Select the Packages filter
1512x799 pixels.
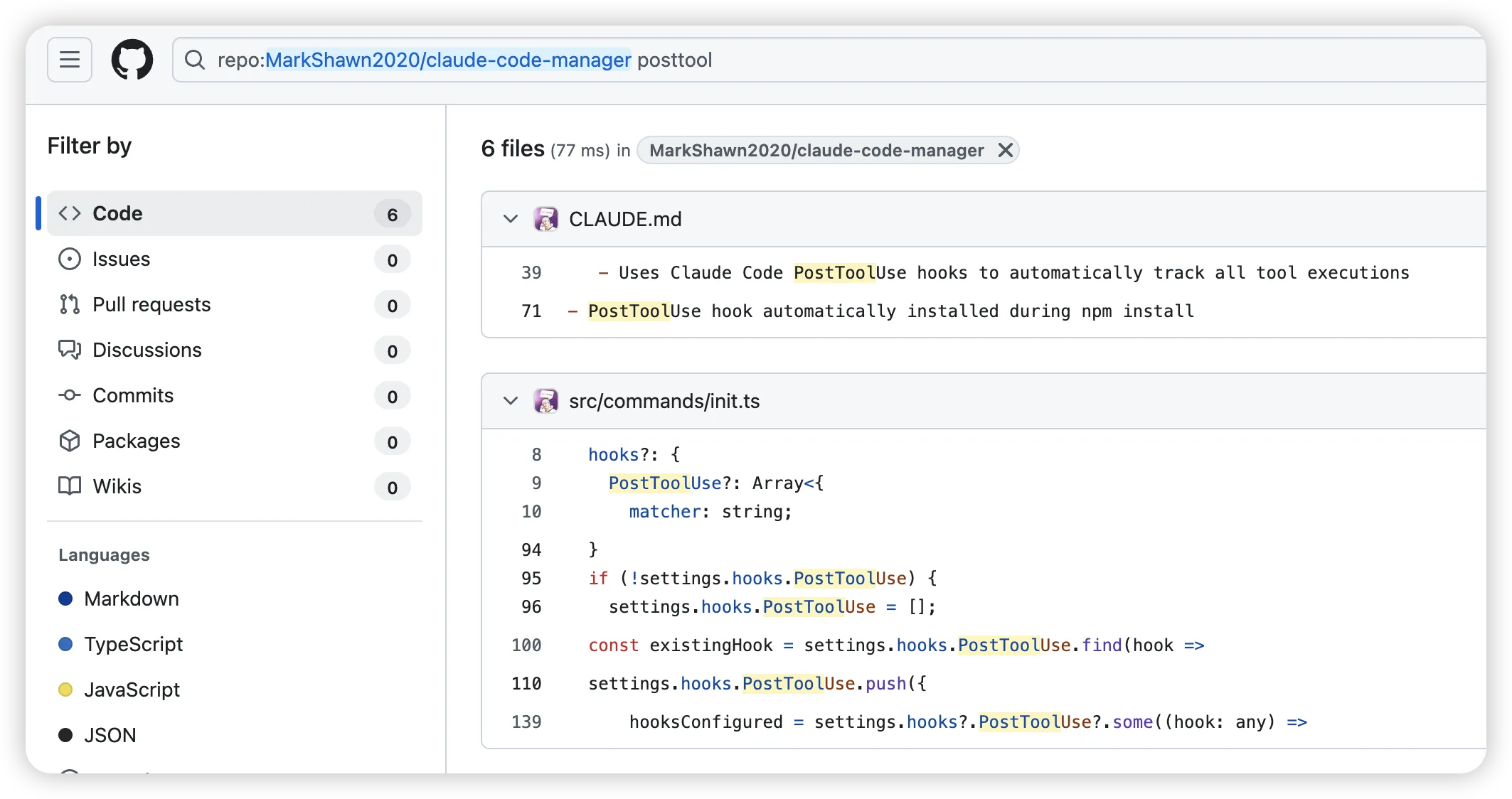click(235, 441)
